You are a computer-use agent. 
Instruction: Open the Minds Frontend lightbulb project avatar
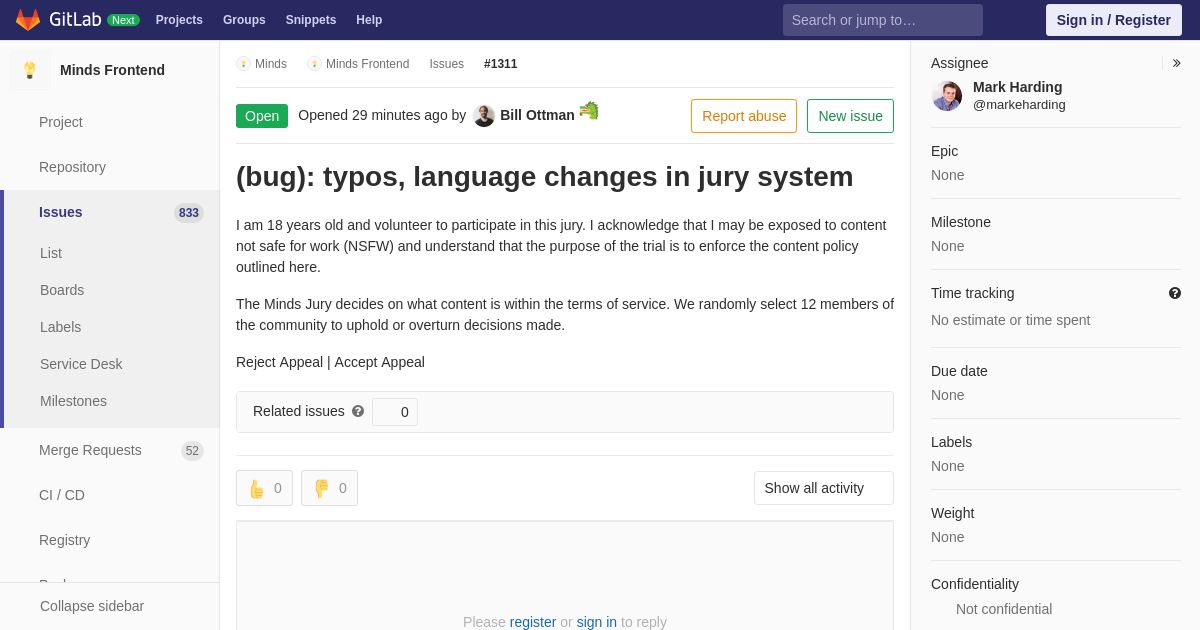coord(30,70)
